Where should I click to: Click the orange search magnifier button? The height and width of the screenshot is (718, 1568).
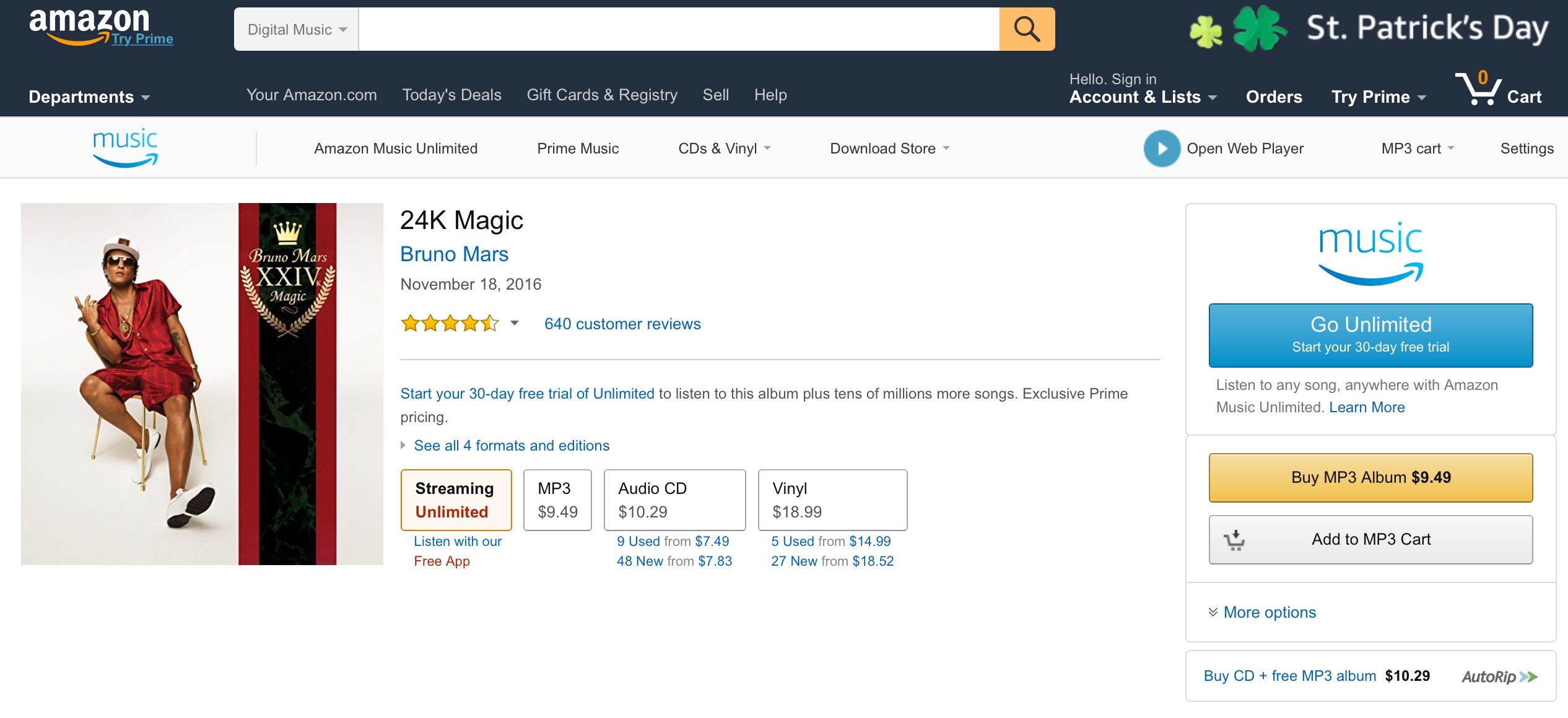[1027, 29]
